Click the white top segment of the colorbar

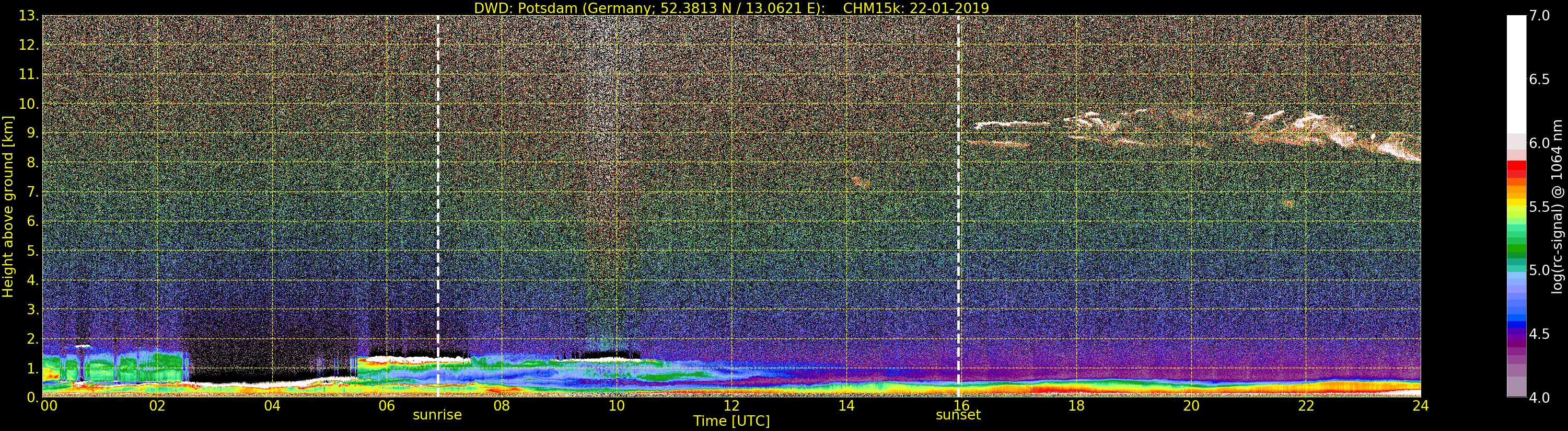pos(1516,74)
